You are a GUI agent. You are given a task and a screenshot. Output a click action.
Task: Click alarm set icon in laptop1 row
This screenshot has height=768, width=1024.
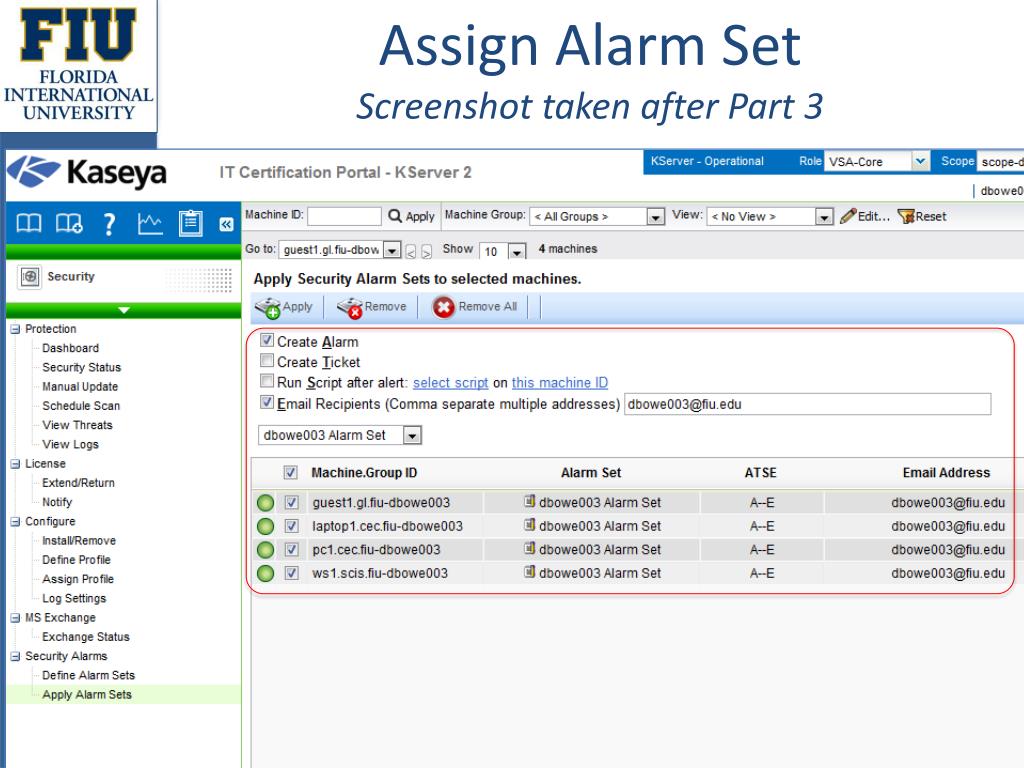530,525
